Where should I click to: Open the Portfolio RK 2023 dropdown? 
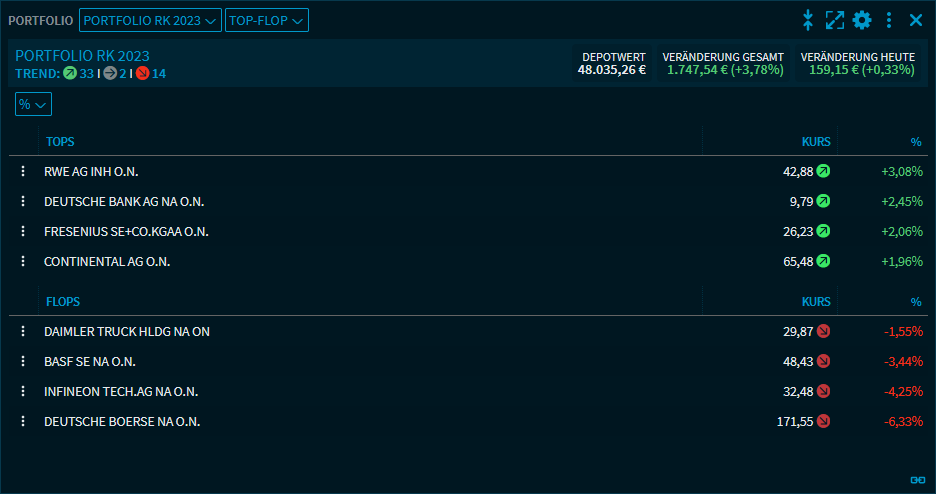(x=150, y=20)
